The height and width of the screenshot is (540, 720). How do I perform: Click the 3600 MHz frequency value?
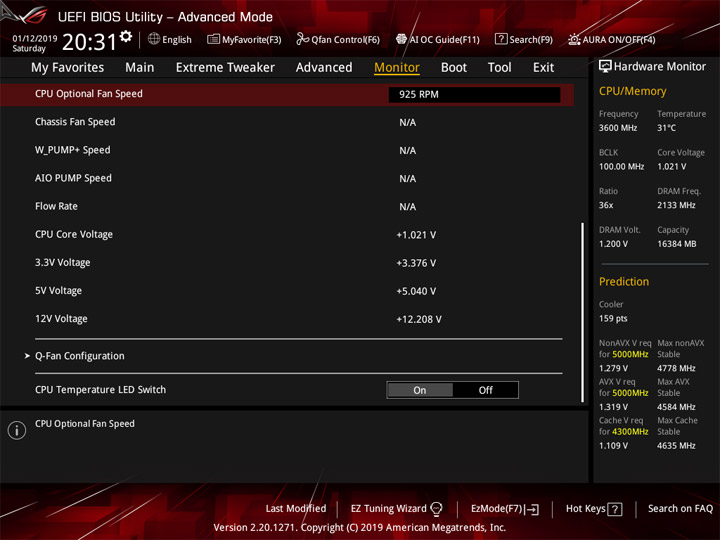pos(618,128)
